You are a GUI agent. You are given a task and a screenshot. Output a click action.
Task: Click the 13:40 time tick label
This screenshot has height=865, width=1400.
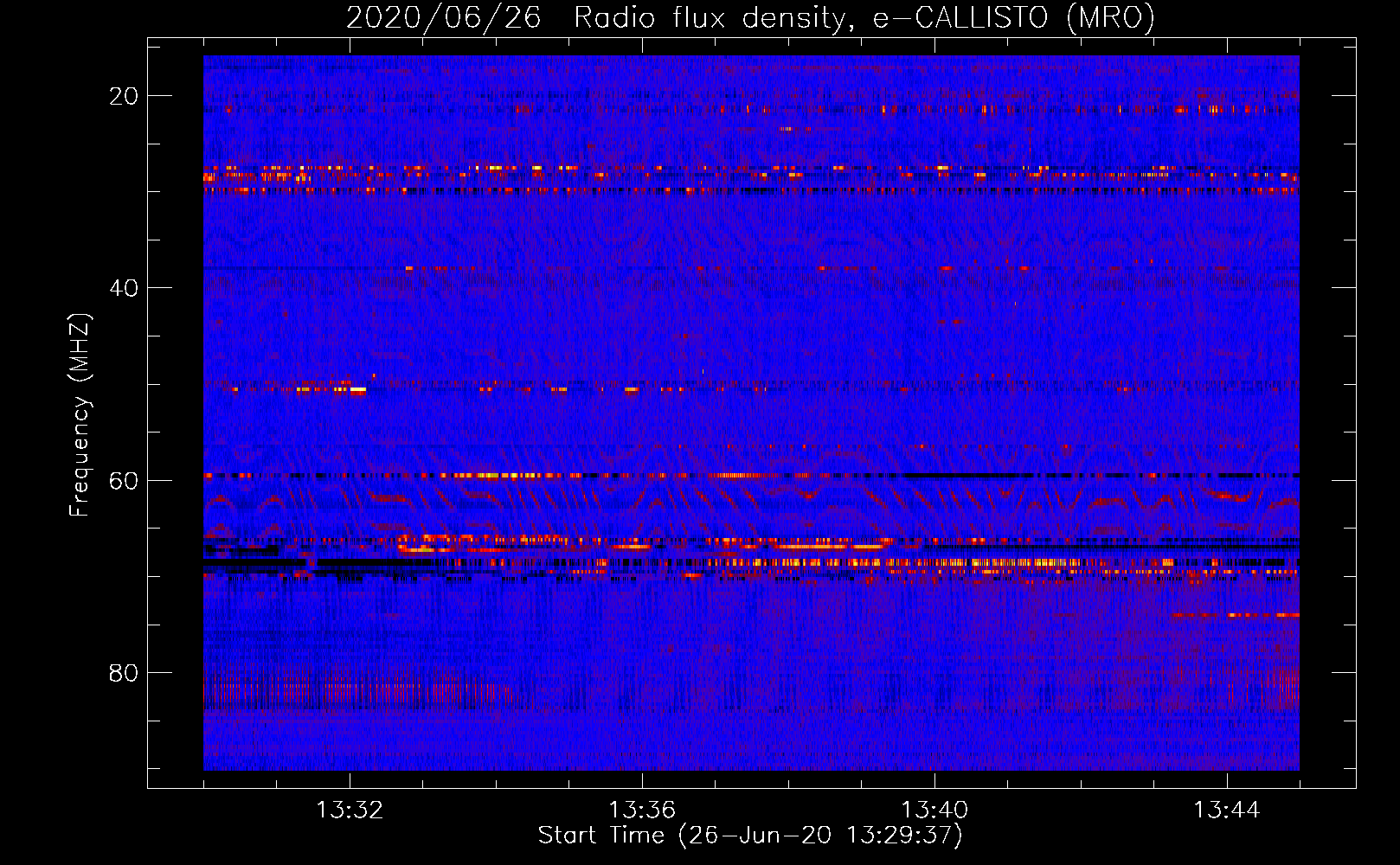[x=934, y=811]
